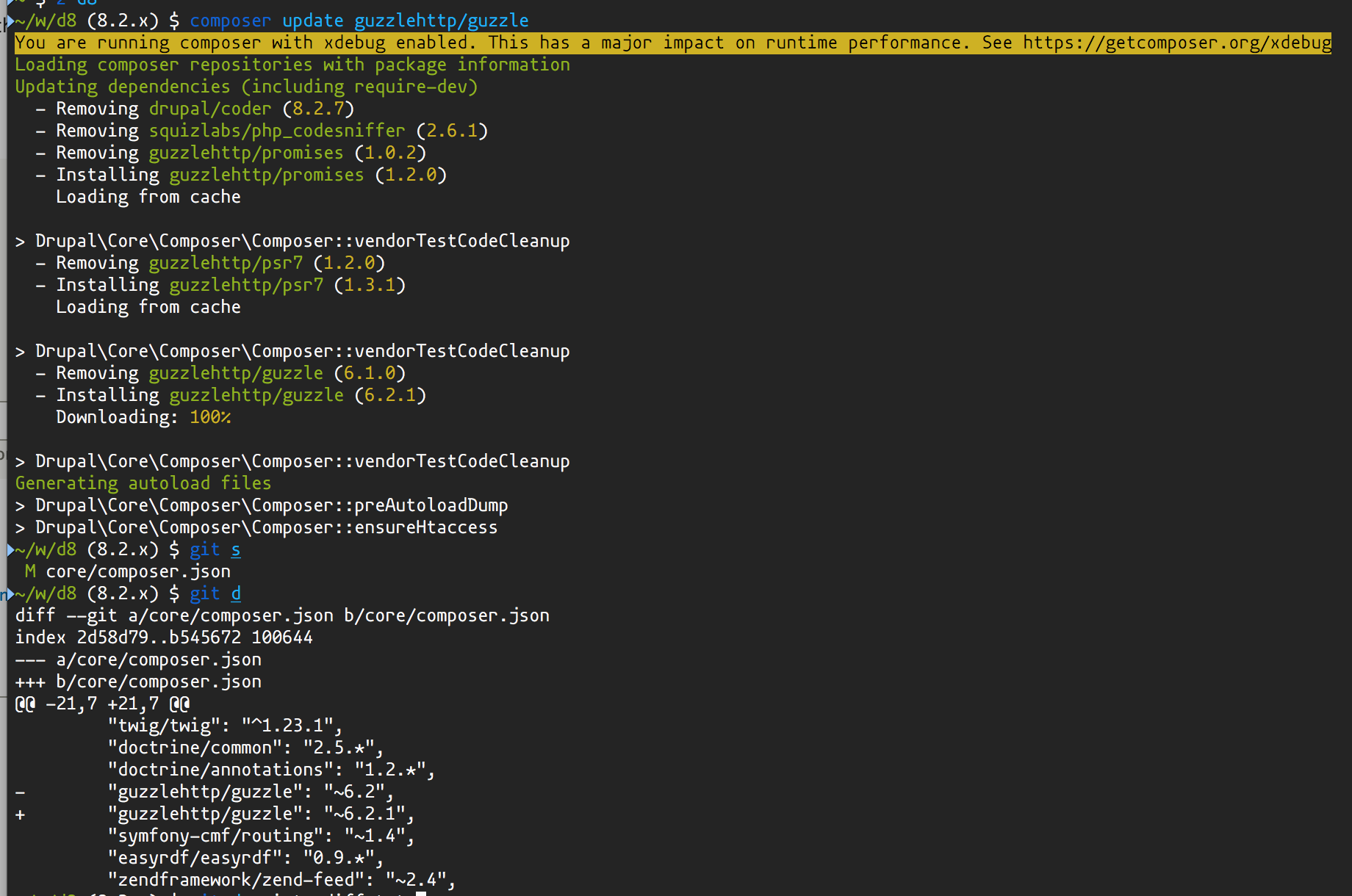The width and height of the screenshot is (1352, 896).
Task: Click 'guzzlehttp/promises' in the Removing line
Action: [246, 153]
